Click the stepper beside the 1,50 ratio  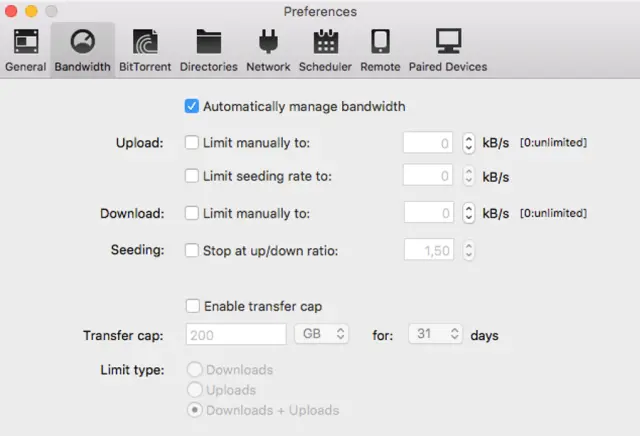[x=468, y=250]
